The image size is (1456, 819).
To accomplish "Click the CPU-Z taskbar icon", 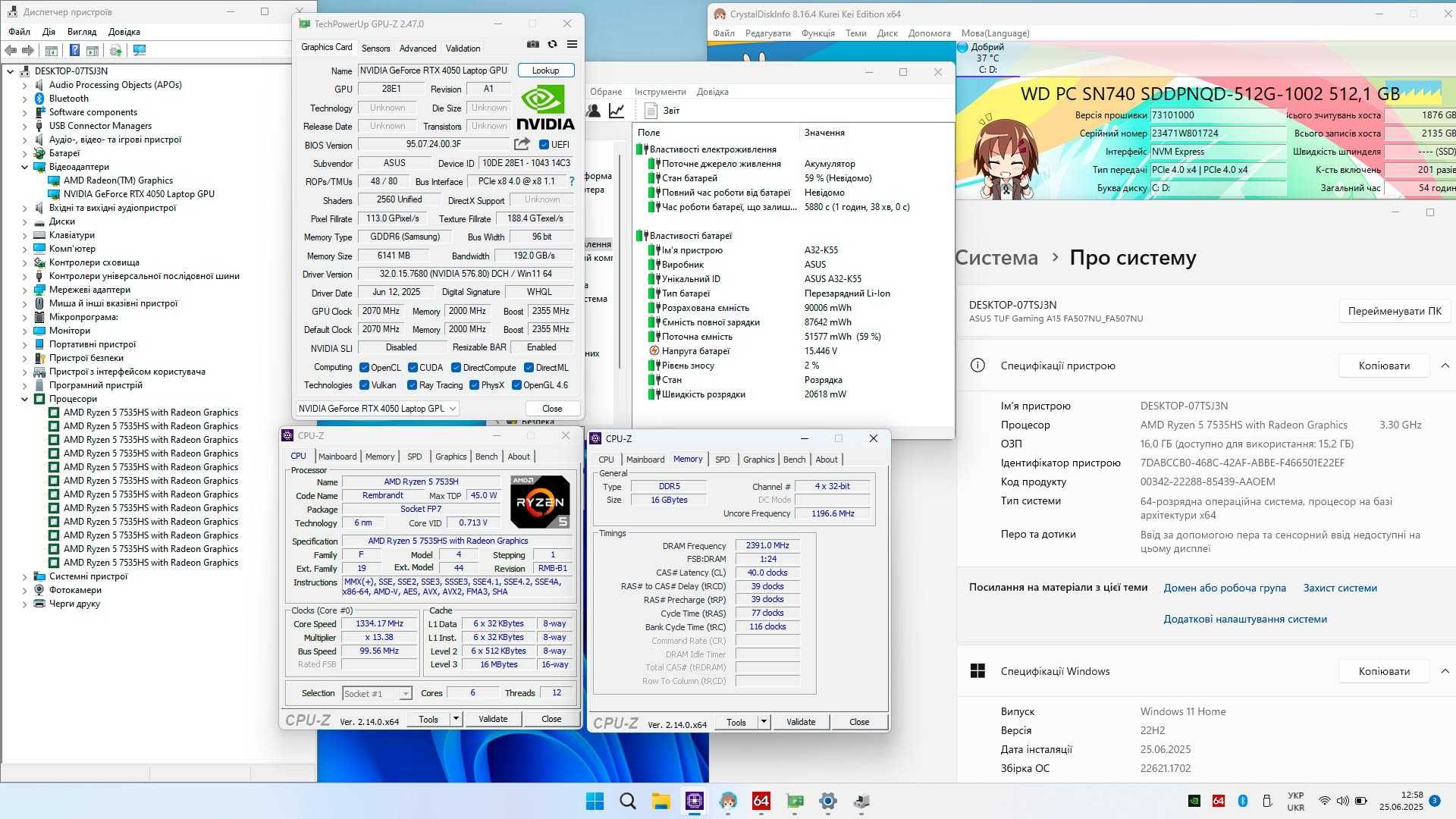I will (695, 801).
